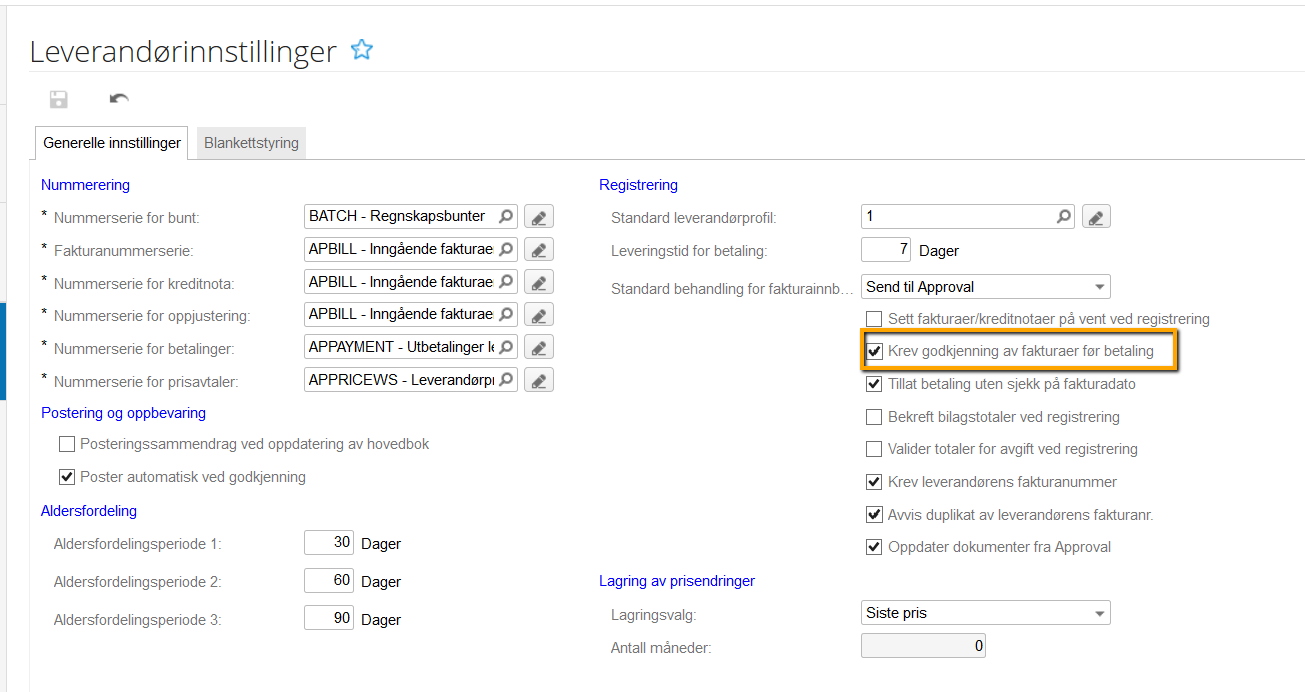Edit the Fakturanummerserie with pencil icon
Screen dimensions: 1305x692
[539, 250]
